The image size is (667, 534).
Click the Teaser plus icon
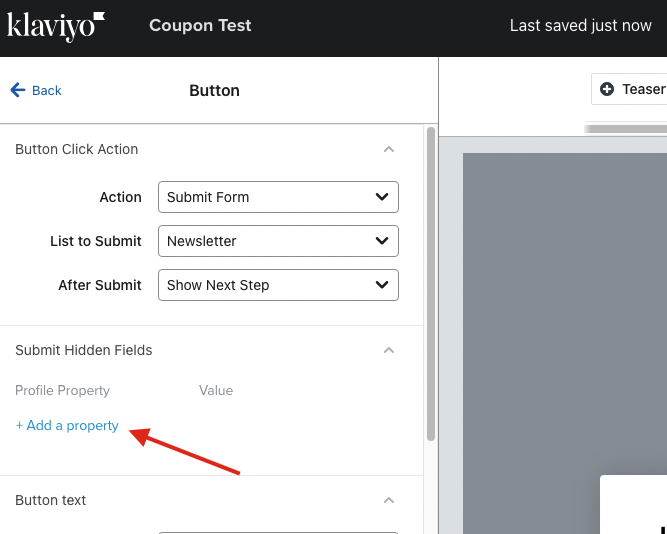[607, 89]
